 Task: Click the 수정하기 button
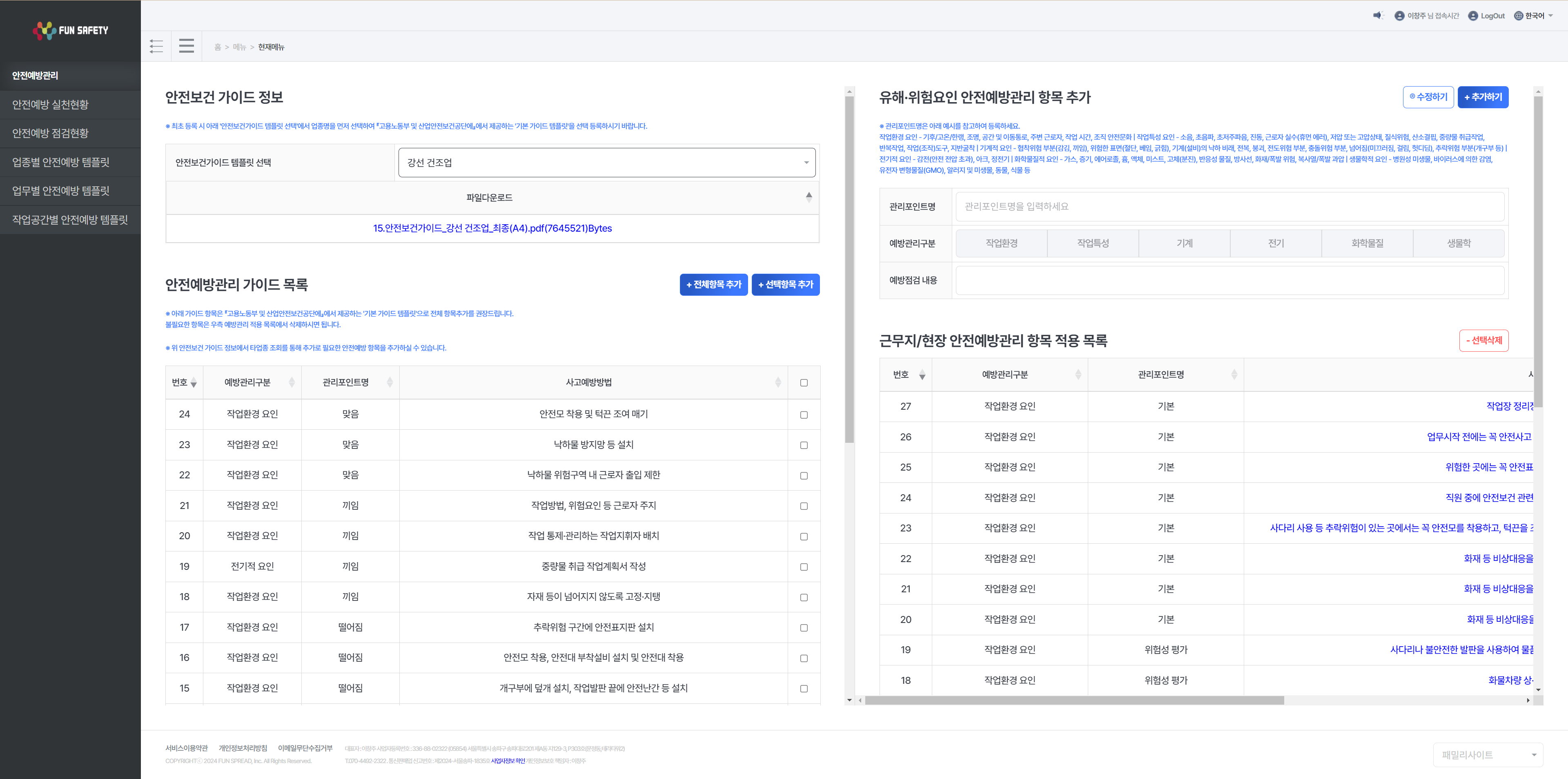point(1428,97)
